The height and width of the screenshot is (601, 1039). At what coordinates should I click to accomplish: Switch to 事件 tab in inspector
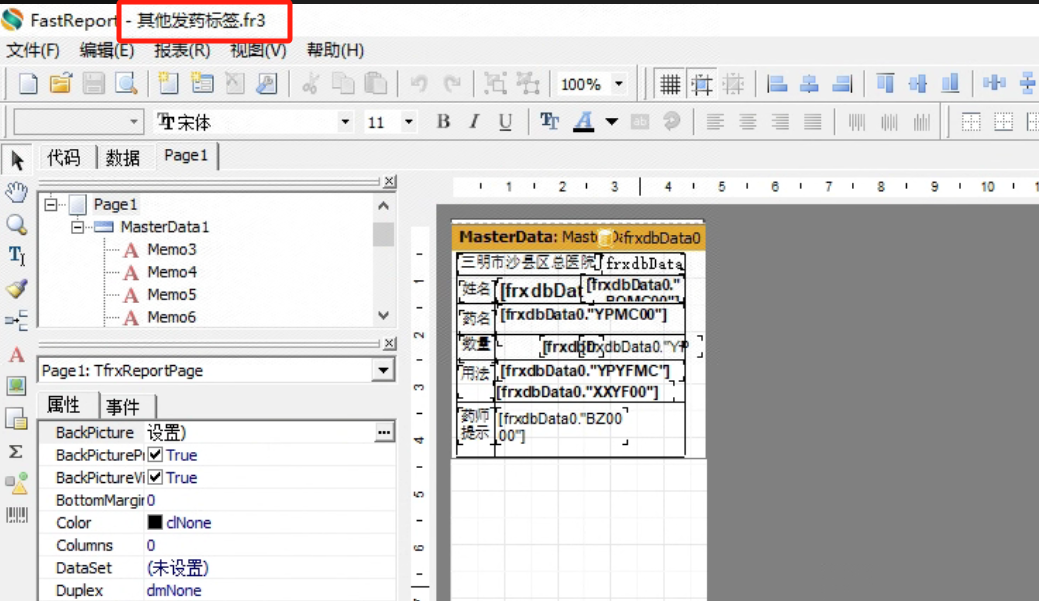[123, 407]
